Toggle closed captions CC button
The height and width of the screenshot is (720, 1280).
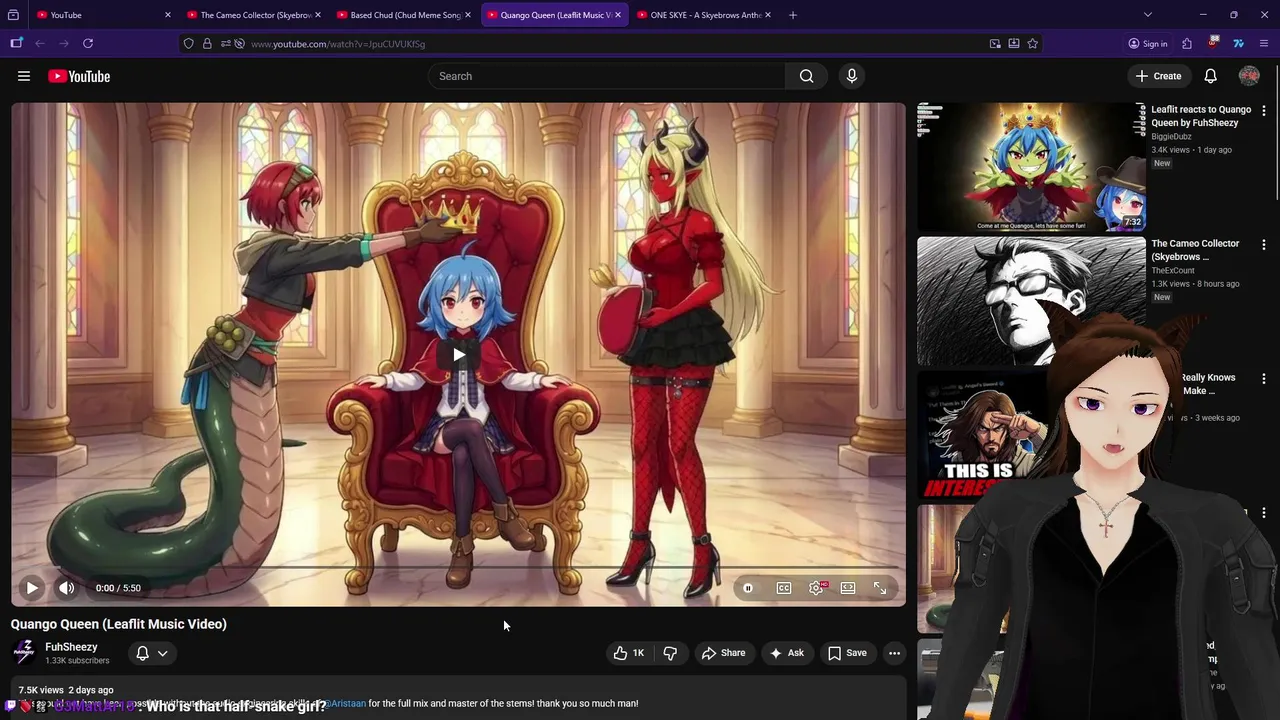coord(784,588)
